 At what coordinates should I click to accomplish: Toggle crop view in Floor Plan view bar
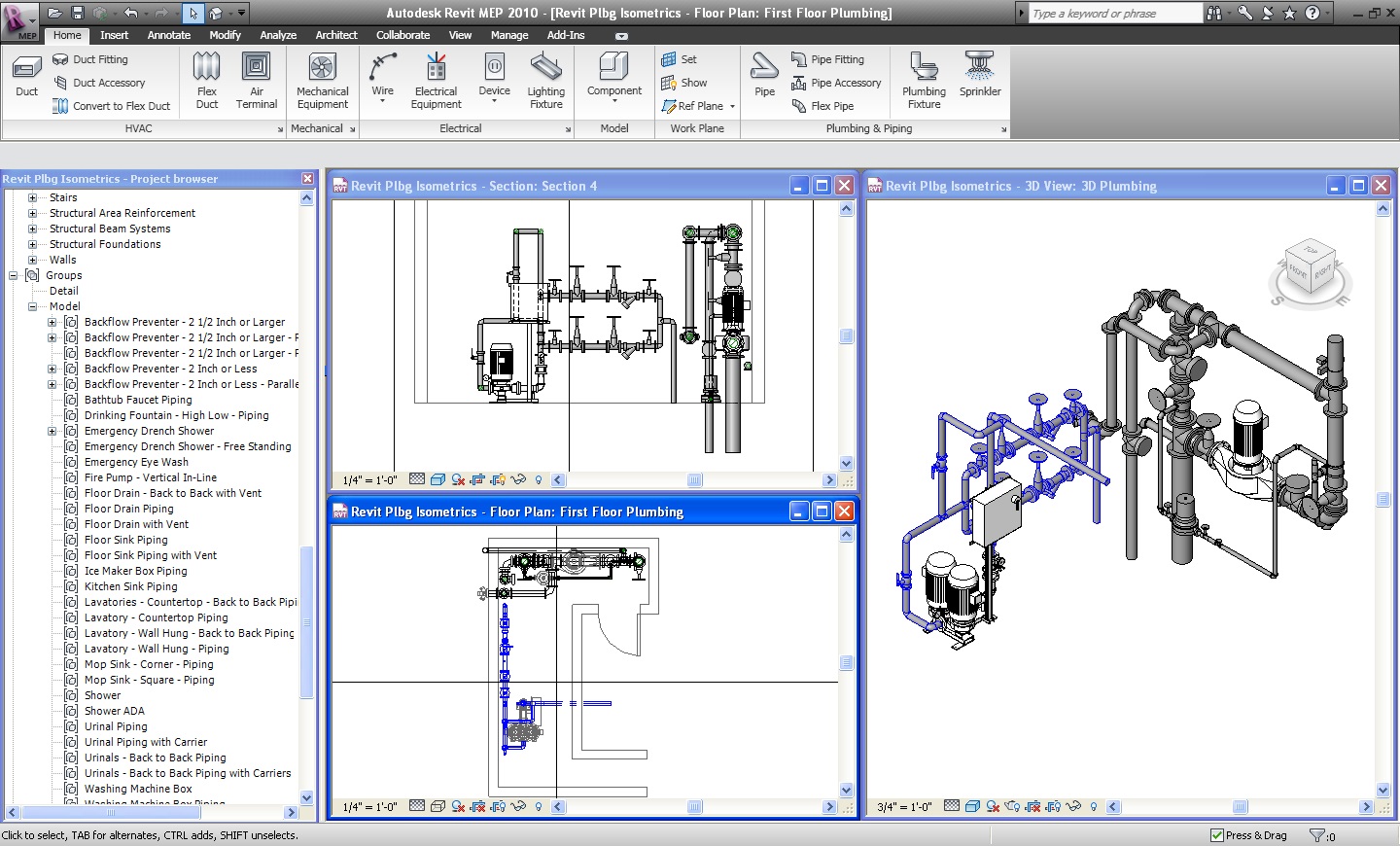point(477,806)
